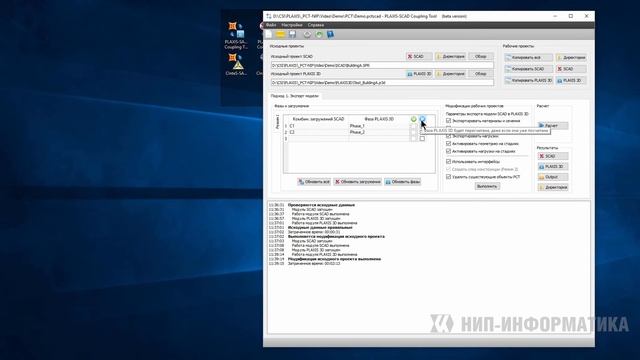
Task: Click the SCAD button under Результаты
Action: [x=553, y=156]
